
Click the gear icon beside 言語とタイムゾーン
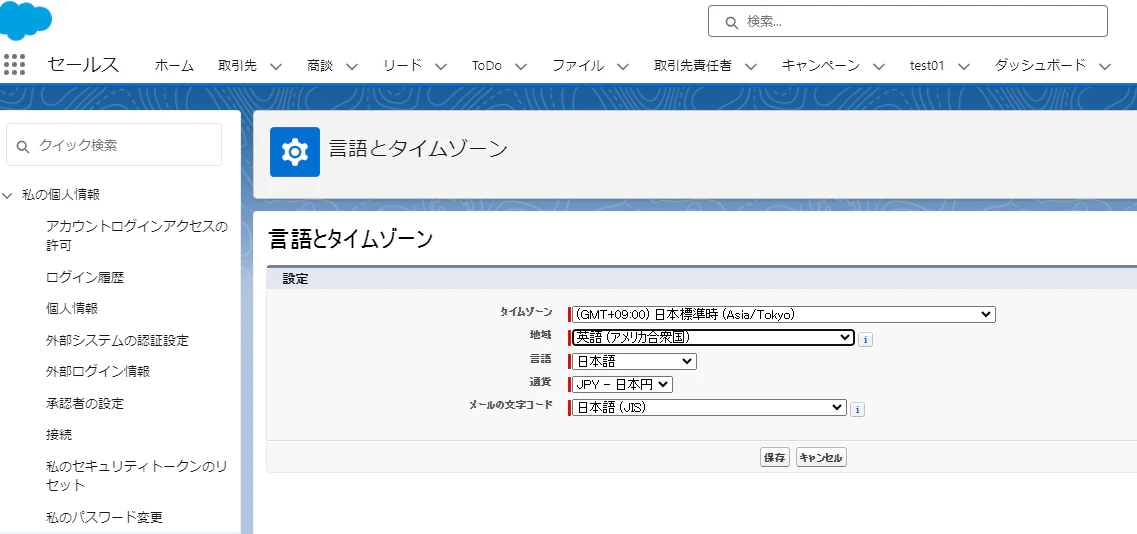[x=294, y=152]
